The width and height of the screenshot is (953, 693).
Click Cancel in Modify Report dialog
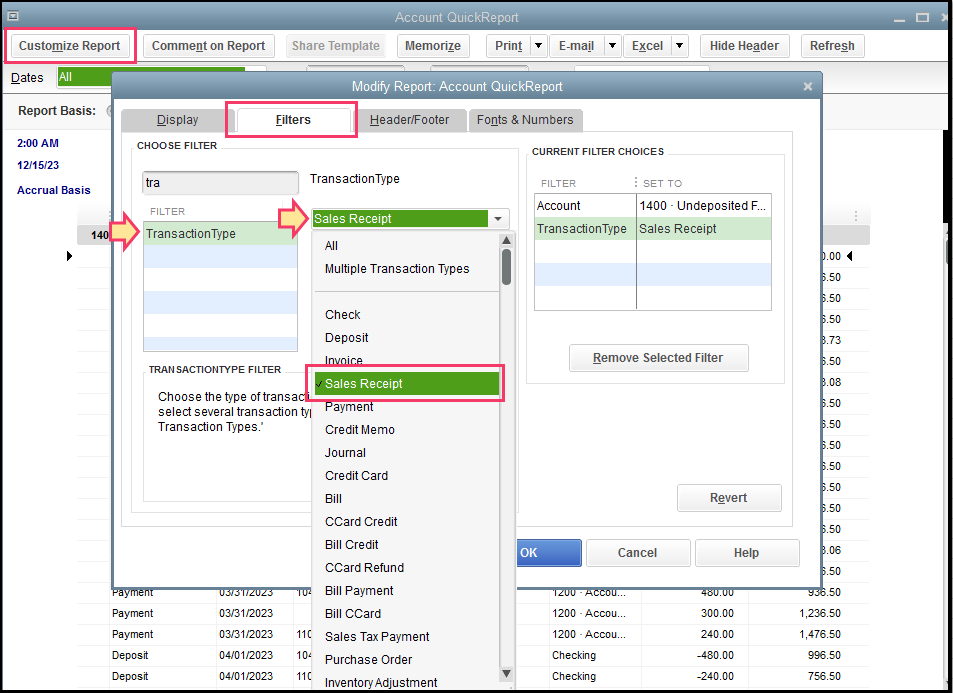point(638,553)
